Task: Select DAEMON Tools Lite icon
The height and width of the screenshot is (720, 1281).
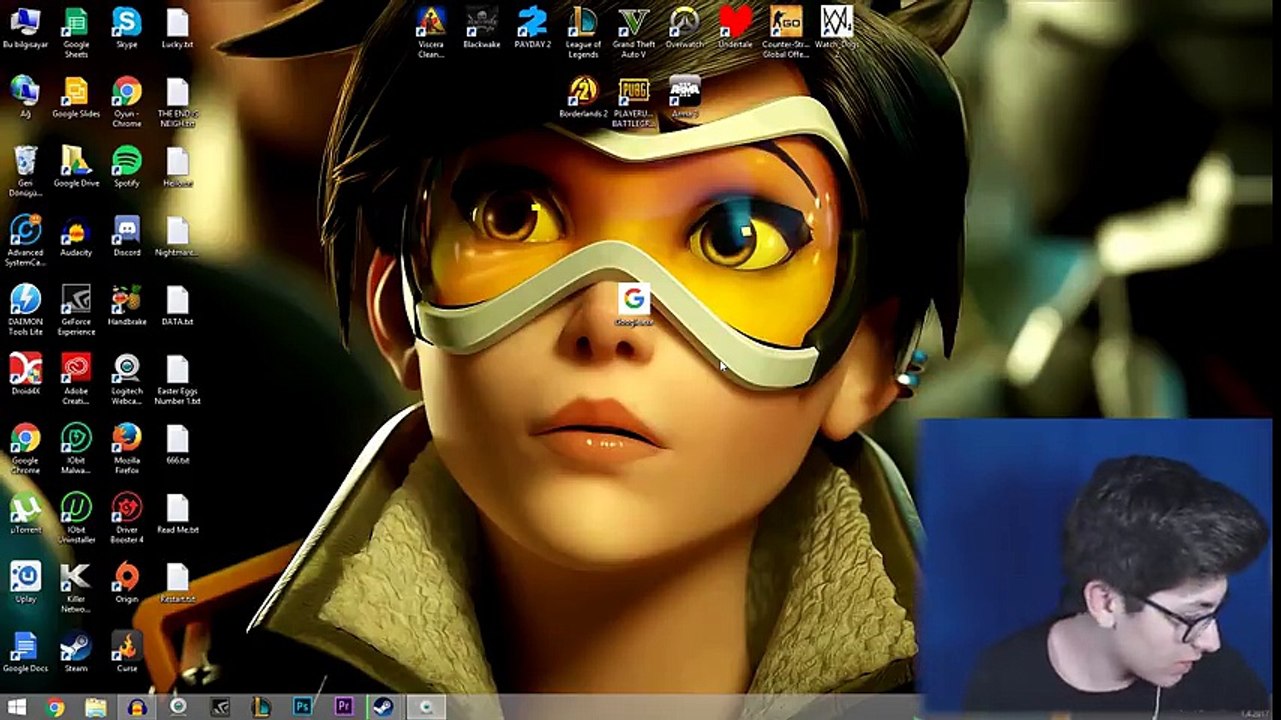Action: pos(25,309)
